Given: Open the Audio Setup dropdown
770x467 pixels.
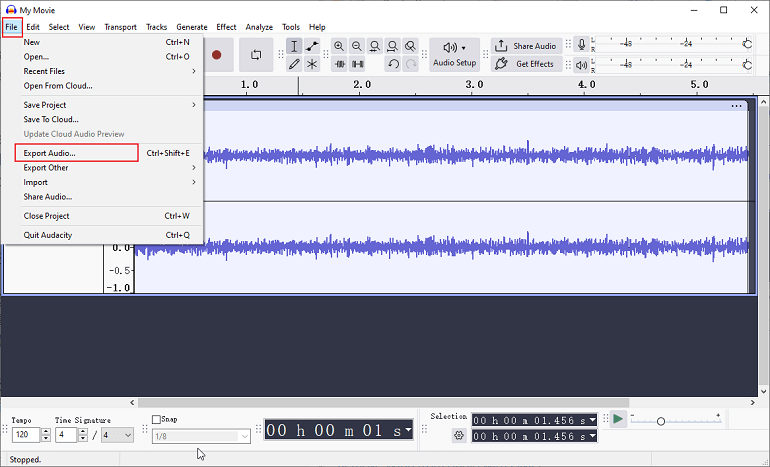Looking at the screenshot, I should [454, 55].
